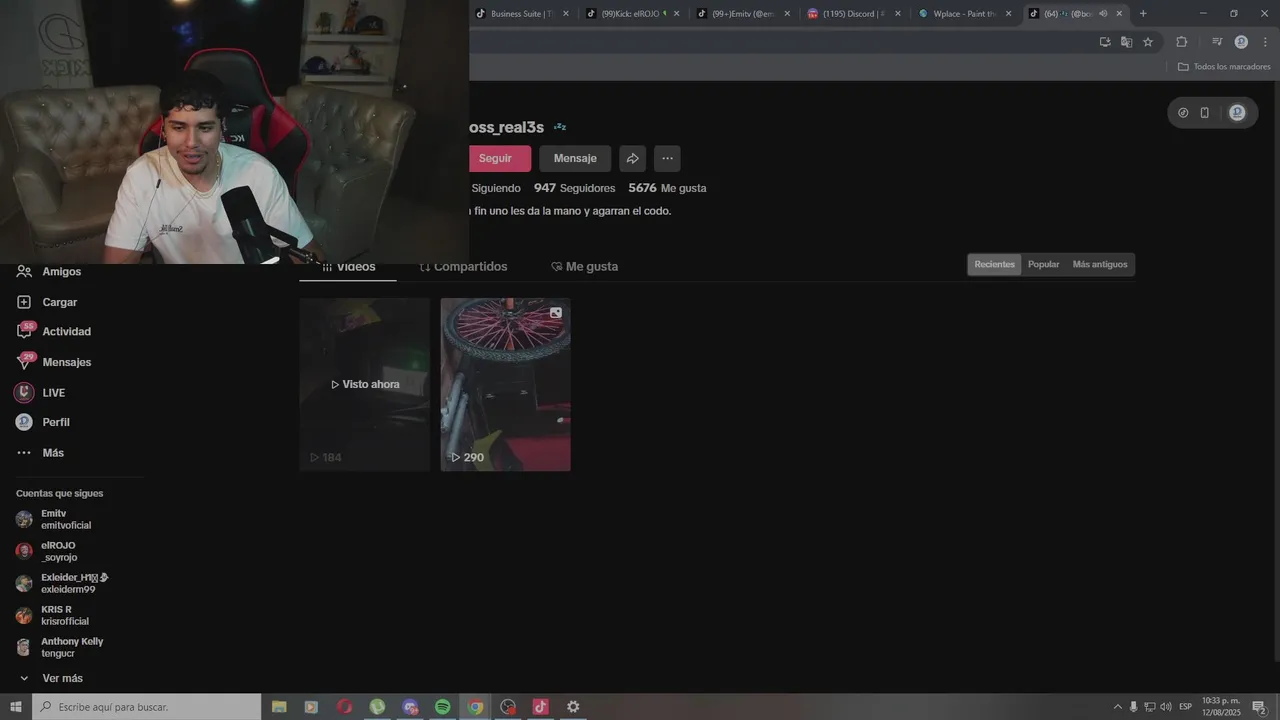Viewport: 1280px width, 720px height.
Task: Click the star bookmark icon in address bar
Action: coord(1148,42)
